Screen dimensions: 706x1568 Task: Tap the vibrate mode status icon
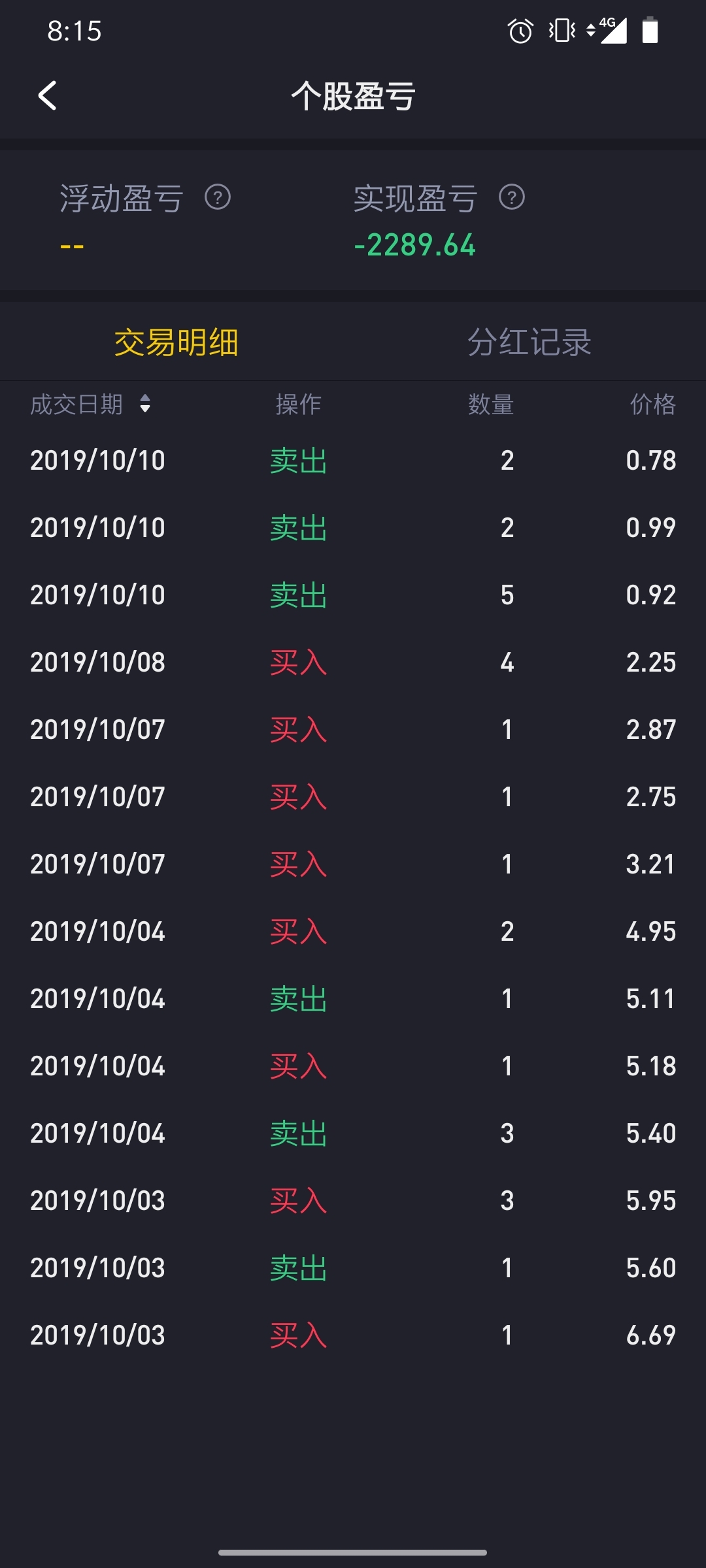562,31
